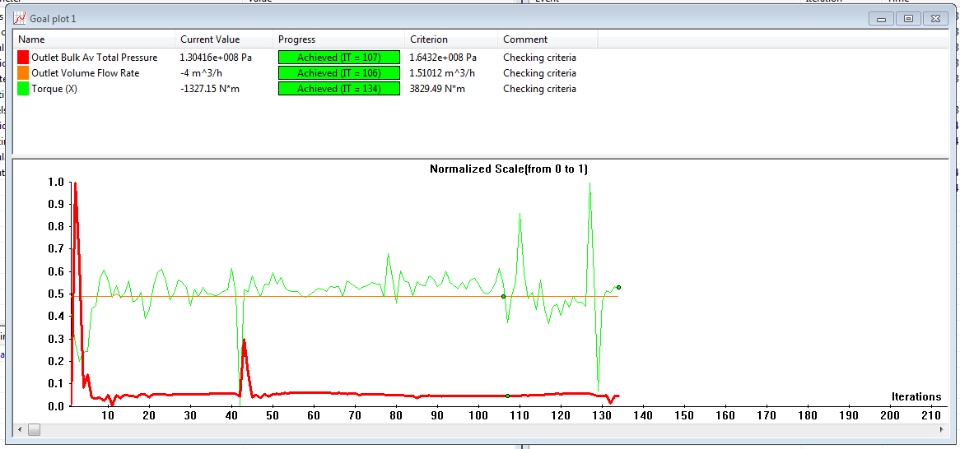Click the red Outlet Bulk Av Total Pressure swatch

point(23,58)
